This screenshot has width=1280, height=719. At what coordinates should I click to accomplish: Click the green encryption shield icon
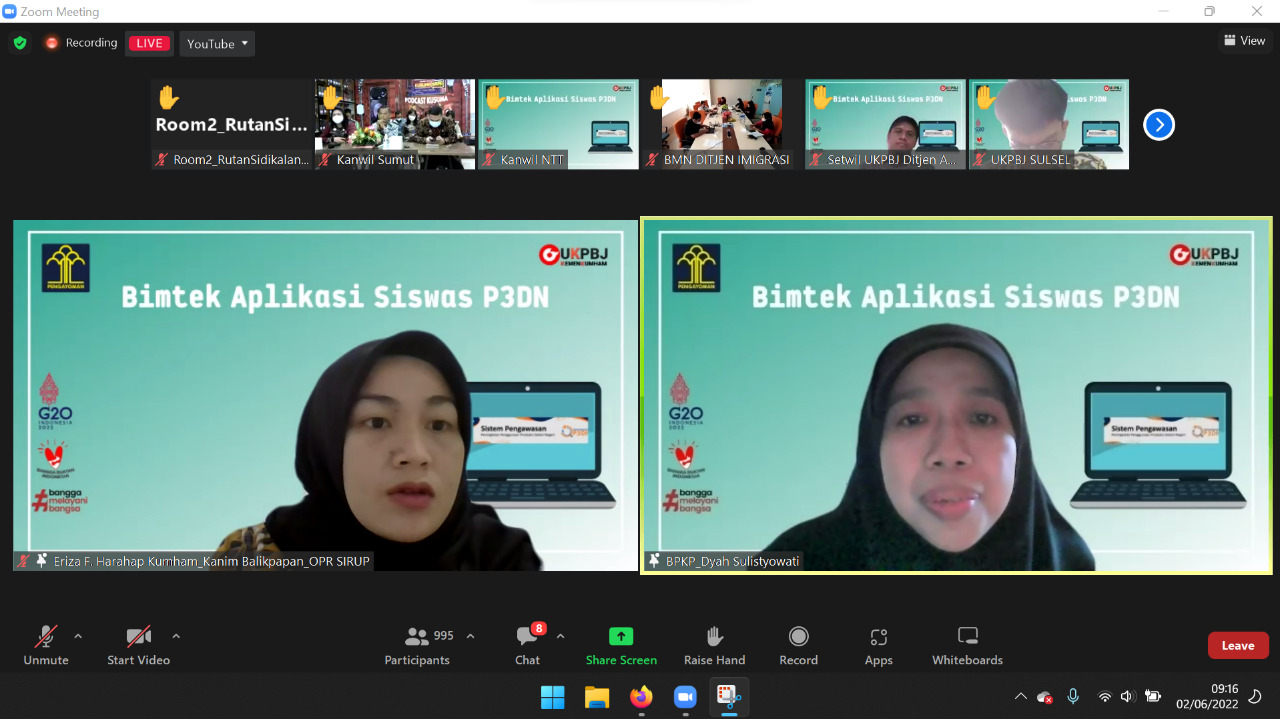point(20,43)
